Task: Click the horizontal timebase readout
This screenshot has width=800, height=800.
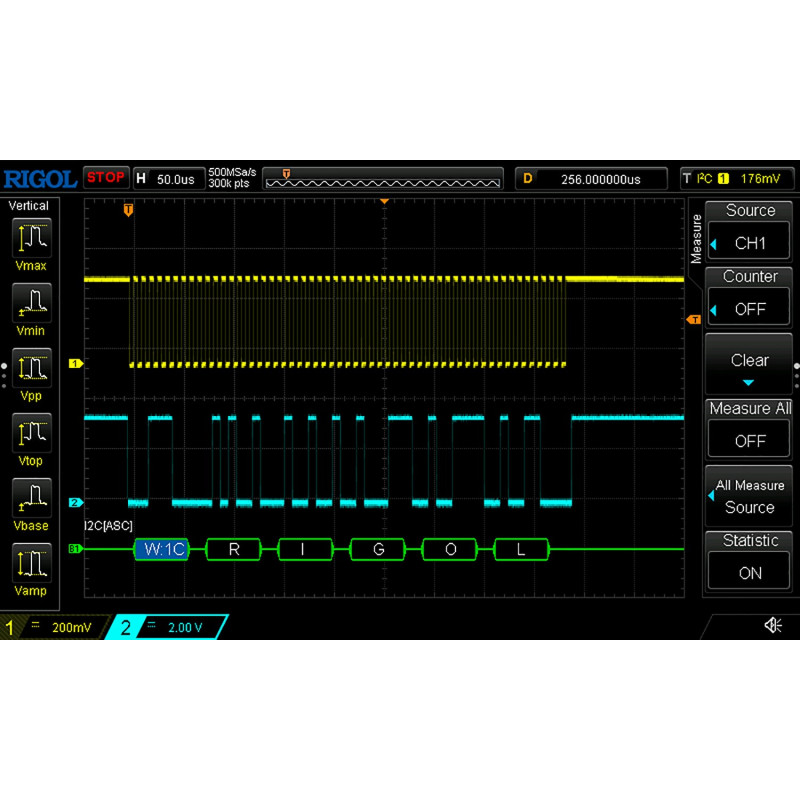Action: click(x=168, y=178)
